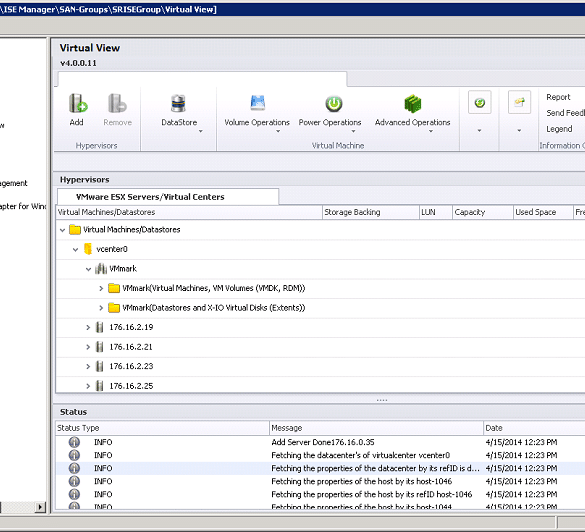The height and width of the screenshot is (532, 585).
Task: Select the Virtual Machines/Datastores root folder icon
Action: click(x=75, y=229)
